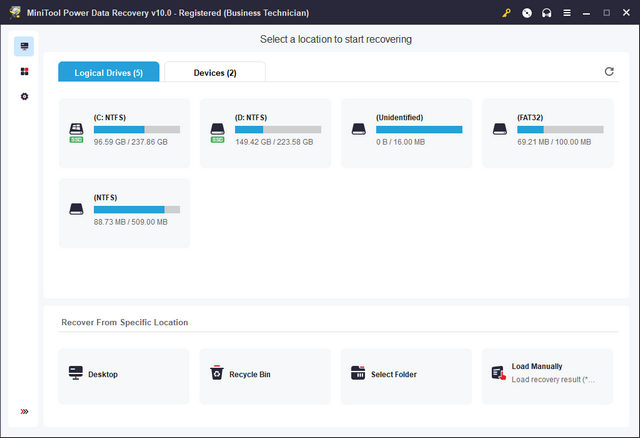The height and width of the screenshot is (438, 640).
Task: Choose the Unidentified 16 MB partition
Action: (x=406, y=130)
